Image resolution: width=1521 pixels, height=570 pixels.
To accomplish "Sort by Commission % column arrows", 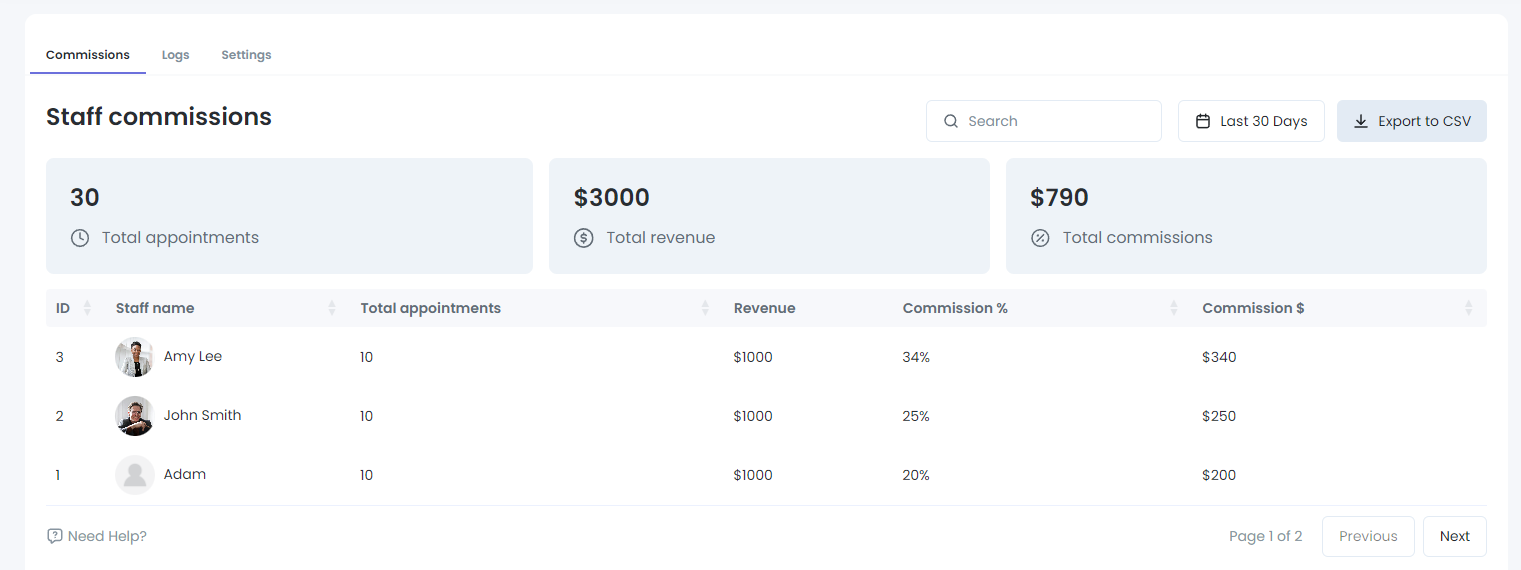I will [x=1174, y=308].
